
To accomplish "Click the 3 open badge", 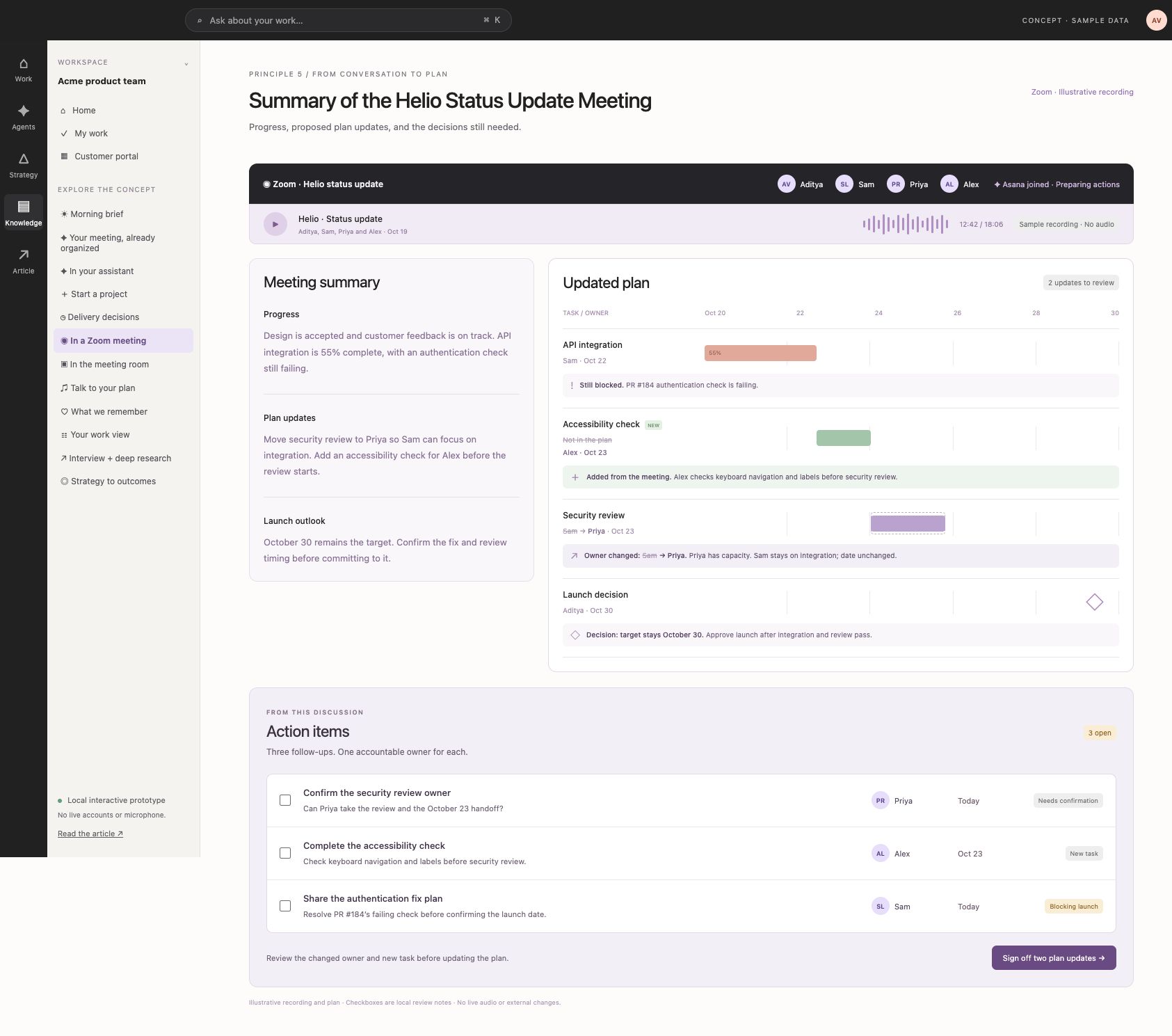I will click(x=1100, y=733).
